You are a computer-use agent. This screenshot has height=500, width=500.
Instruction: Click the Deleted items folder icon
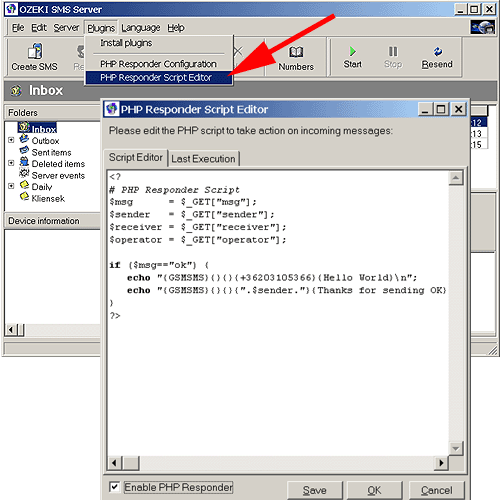pyautogui.click(x=24, y=162)
